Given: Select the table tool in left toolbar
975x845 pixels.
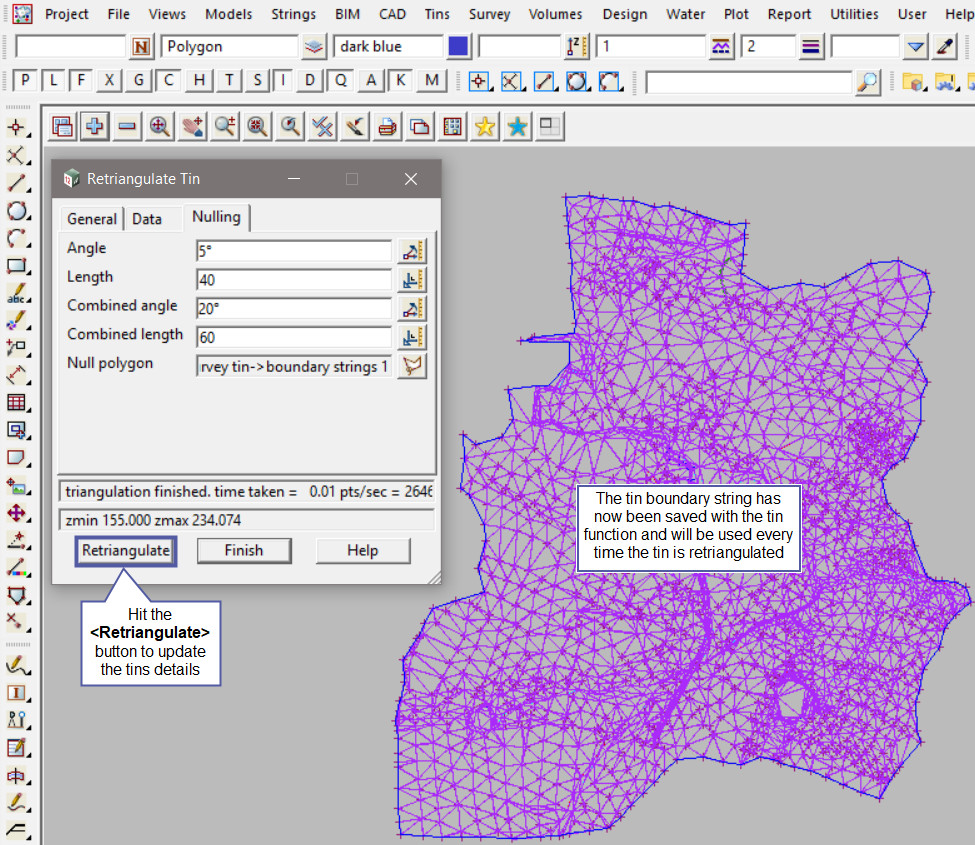Looking at the screenshot, I should 16,402.
